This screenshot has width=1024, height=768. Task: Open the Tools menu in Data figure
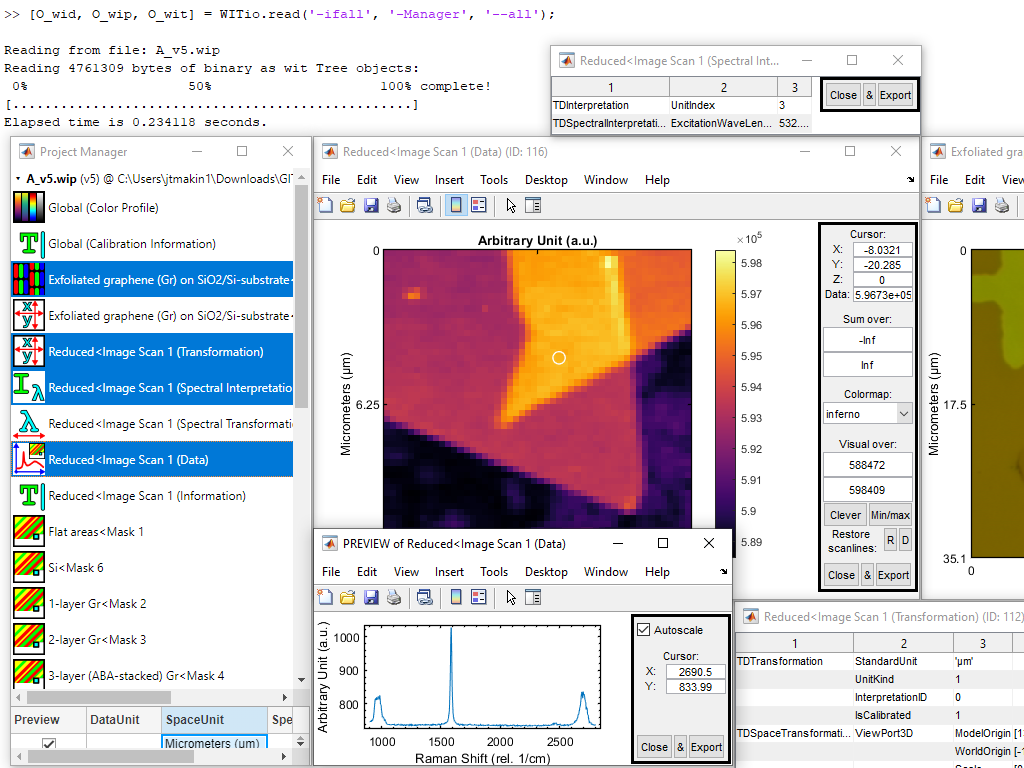[x=494, y=180]
